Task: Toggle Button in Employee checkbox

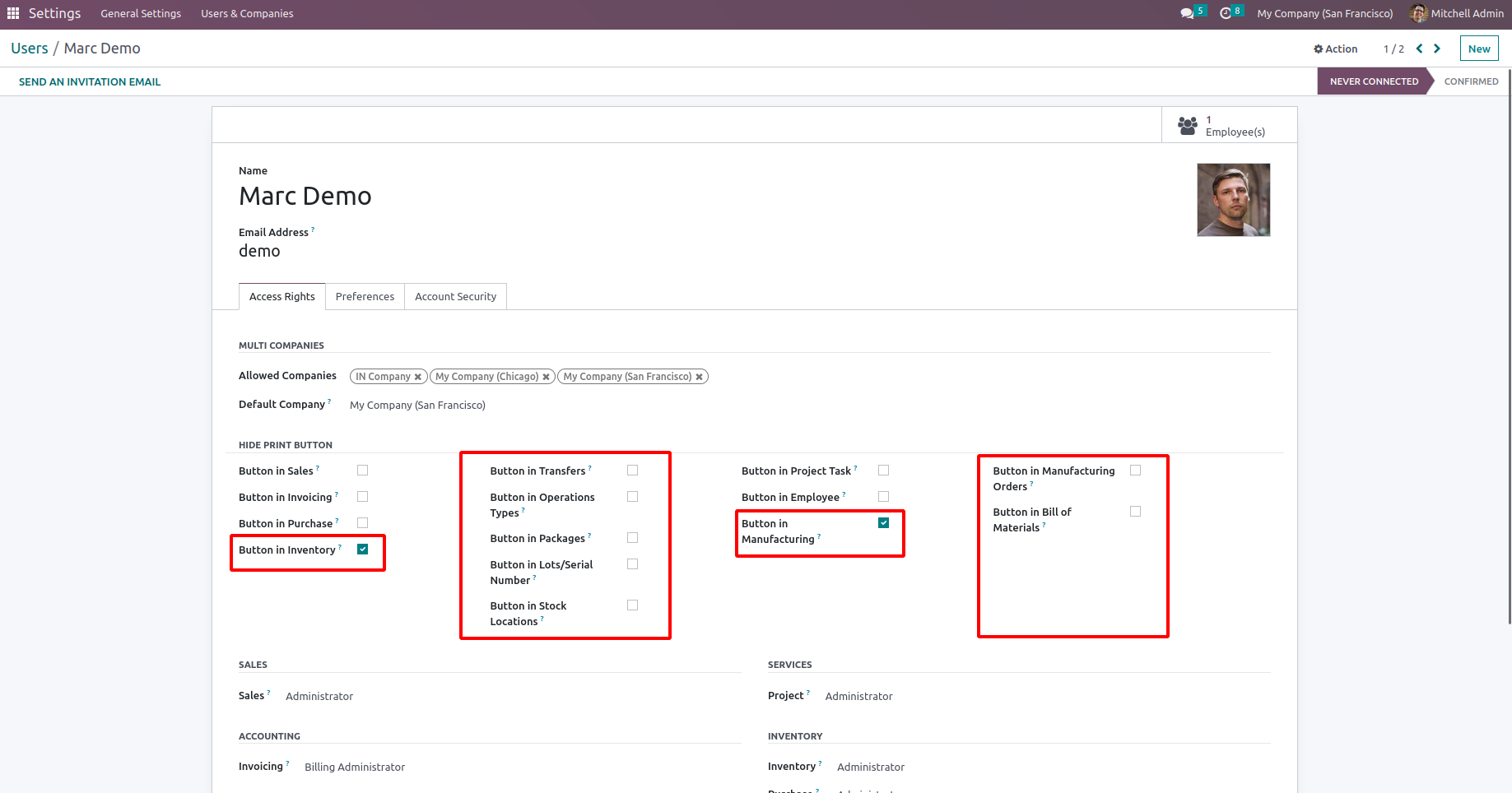Action: pos(883,497)
